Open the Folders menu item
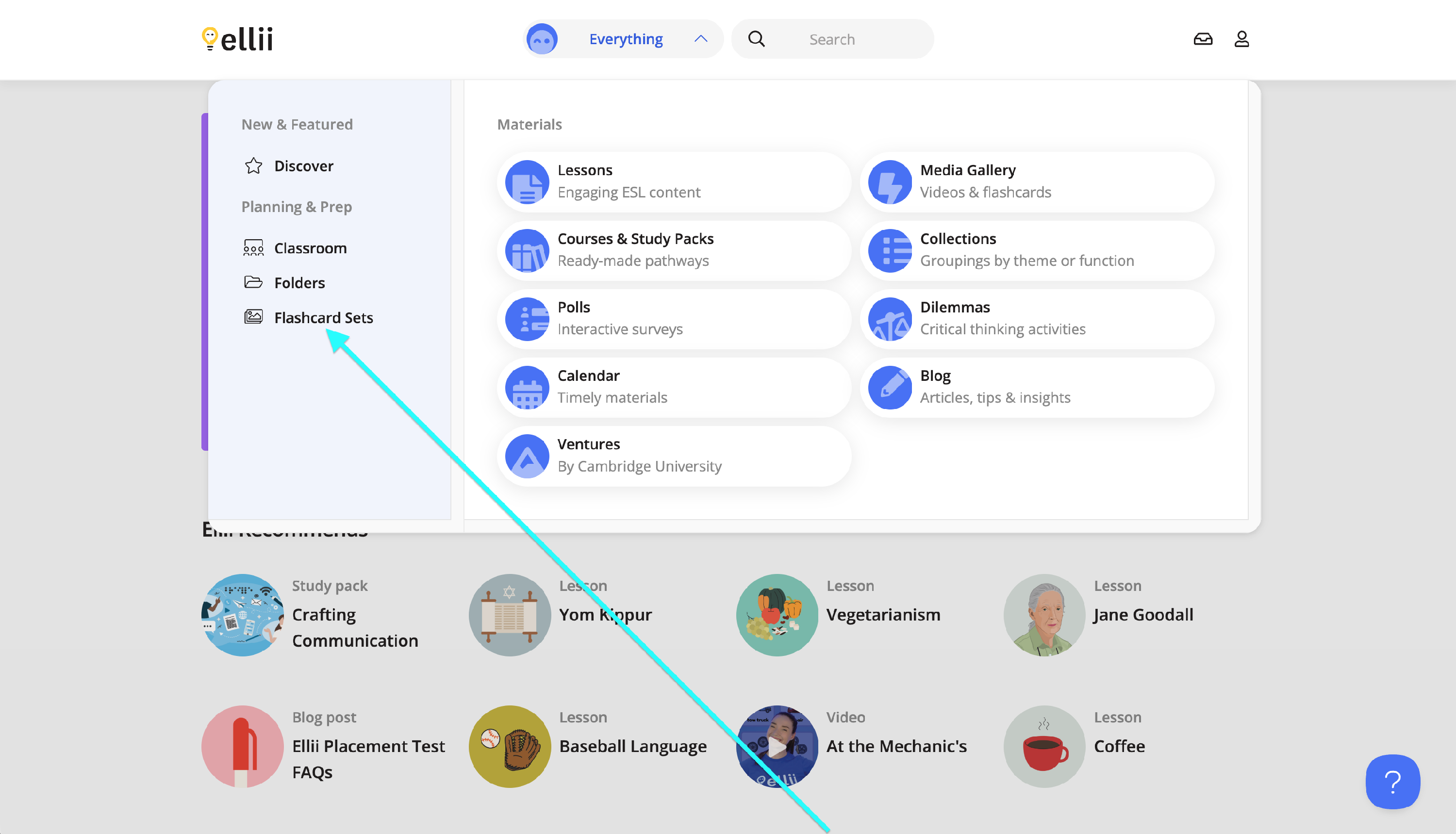This screenshot has height=834, width=1456. (x=299, y=283)
